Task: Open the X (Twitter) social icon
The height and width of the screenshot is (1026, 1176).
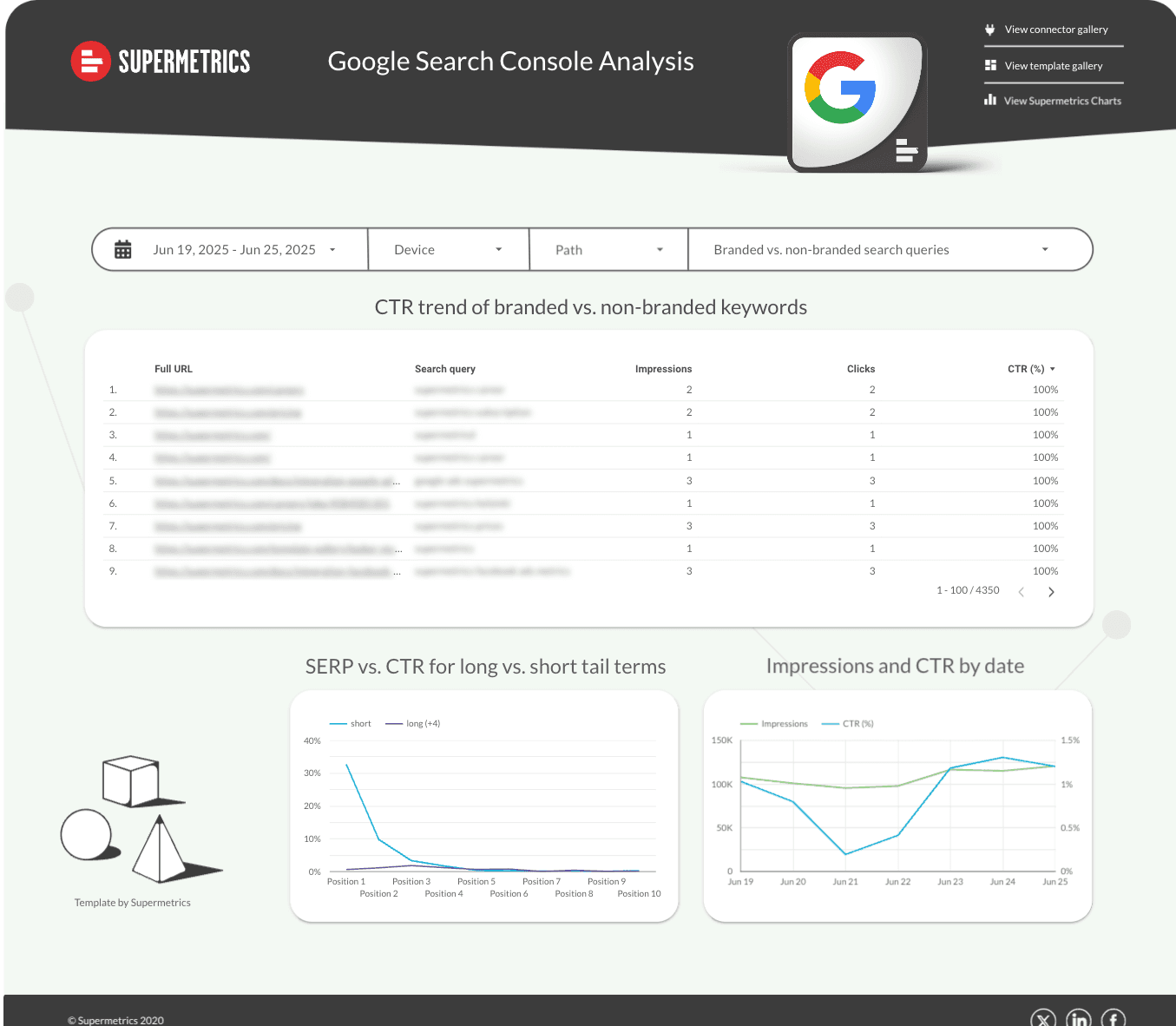Action: pyautogui.click(x=1043, y=1020)
